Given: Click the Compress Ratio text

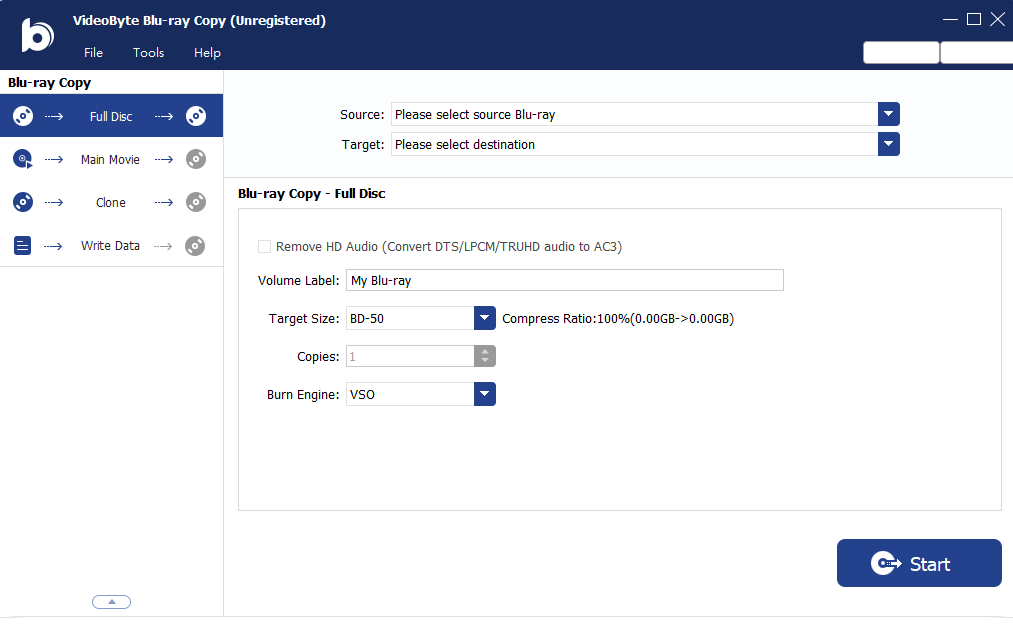Looking at the screenshot, I should click(x=618, y=318).
